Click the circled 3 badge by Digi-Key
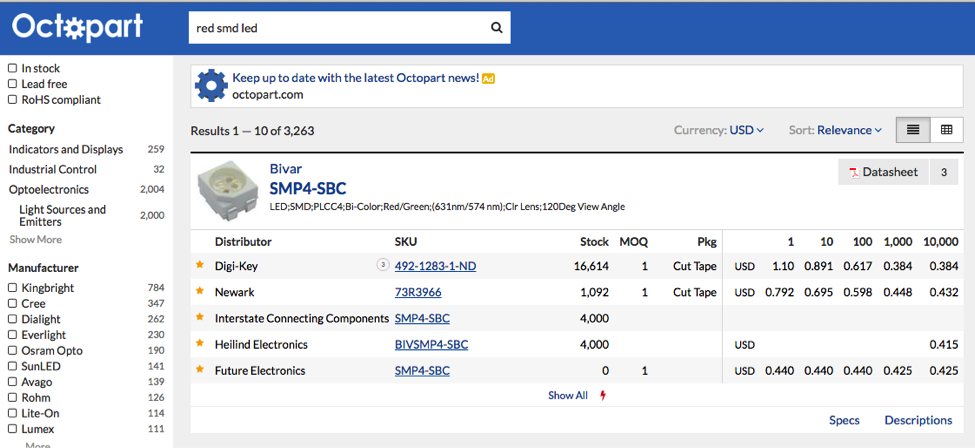Screen dimensions: 975x448 383,266
